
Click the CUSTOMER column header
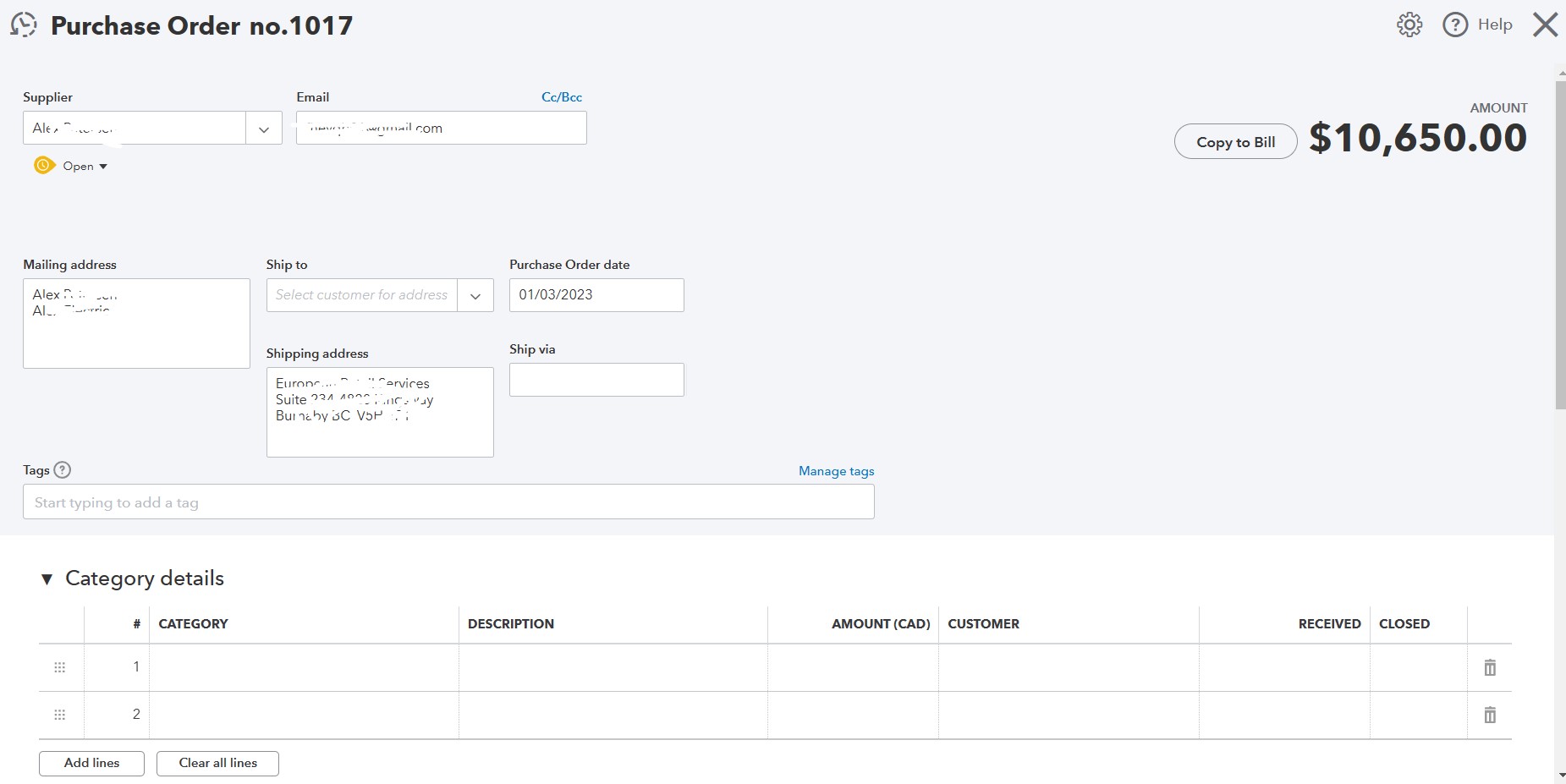click(x=983, y=624)
